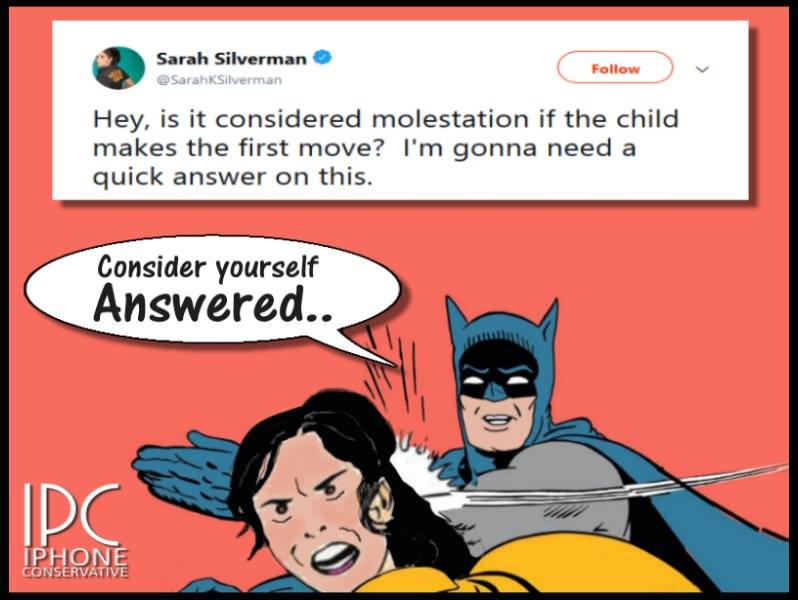Click the blue verified badge icon
This screenshot has height=600, width=798.
tap(322, 58)
